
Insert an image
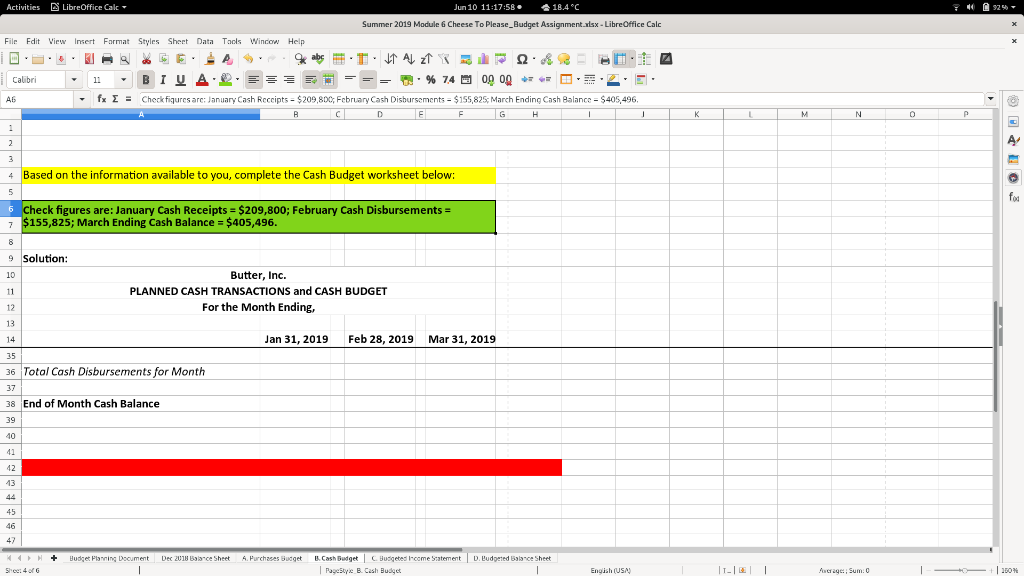(466, 59)
